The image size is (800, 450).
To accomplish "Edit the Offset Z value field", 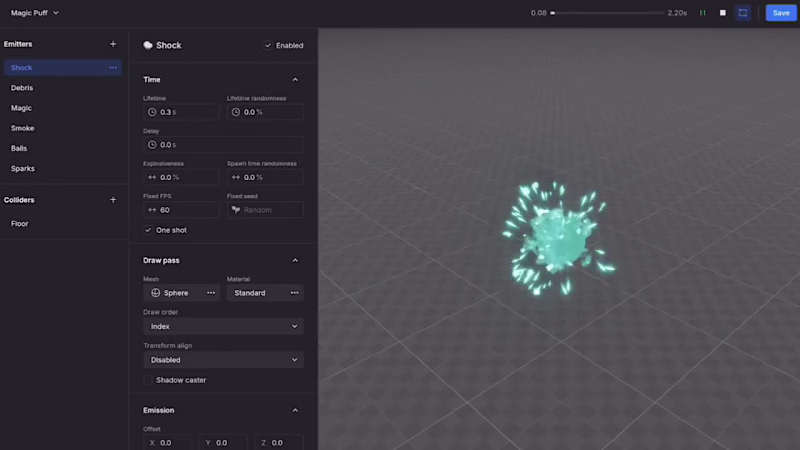I will pos(279,442).
